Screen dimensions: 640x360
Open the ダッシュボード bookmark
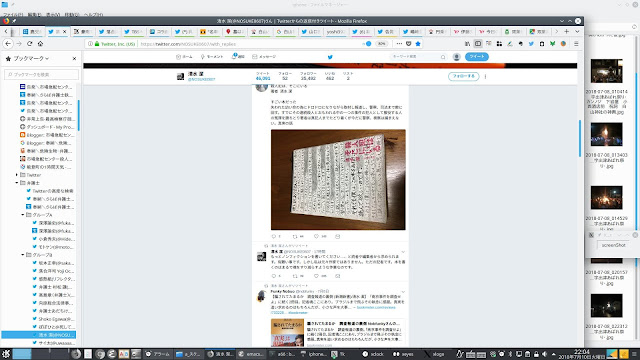point(47,127)
